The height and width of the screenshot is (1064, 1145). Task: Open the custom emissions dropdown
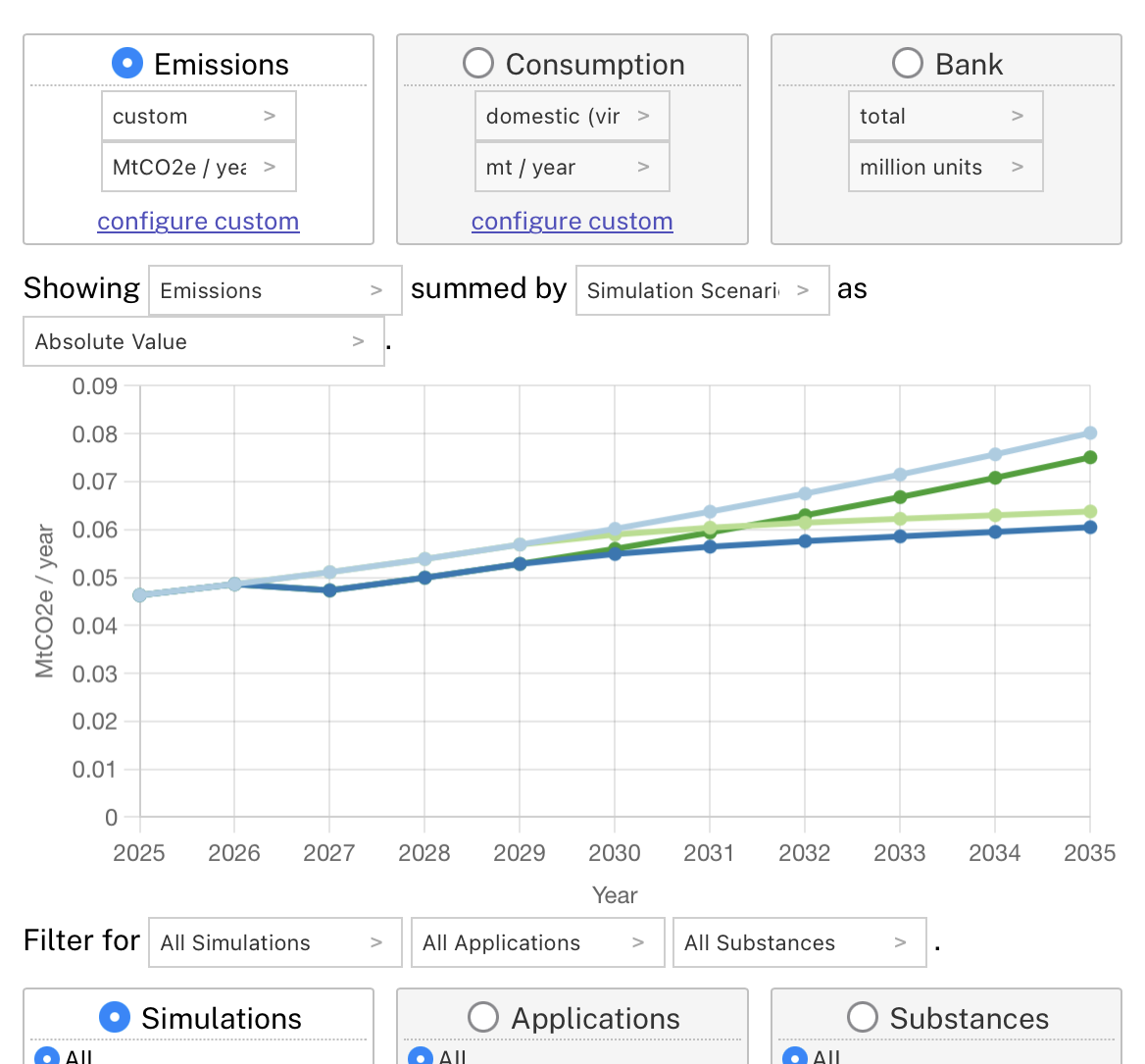(198, 115)
